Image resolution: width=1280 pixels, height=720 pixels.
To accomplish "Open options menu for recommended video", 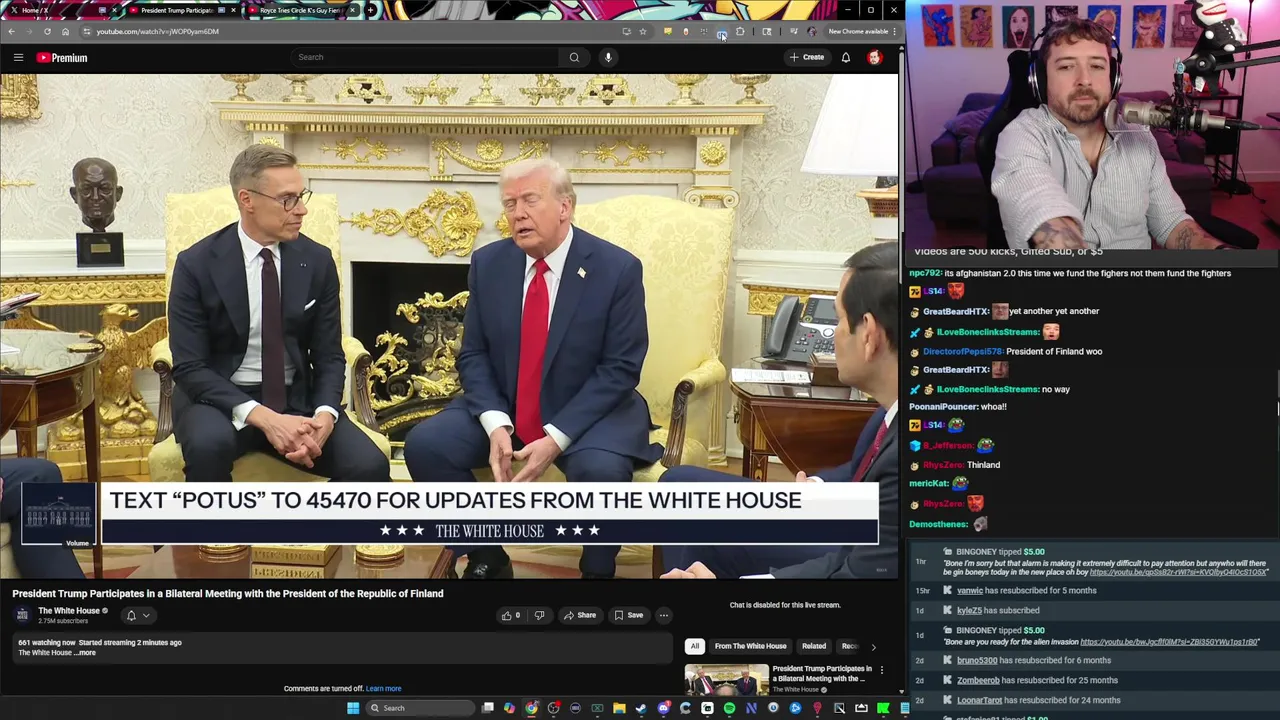I will pyautogui.click(x=881, y=670).
